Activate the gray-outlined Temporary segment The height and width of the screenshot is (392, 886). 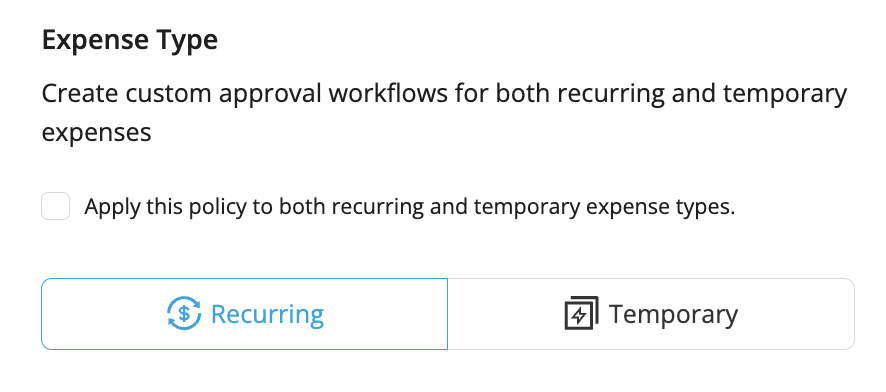tap(651, 314)
